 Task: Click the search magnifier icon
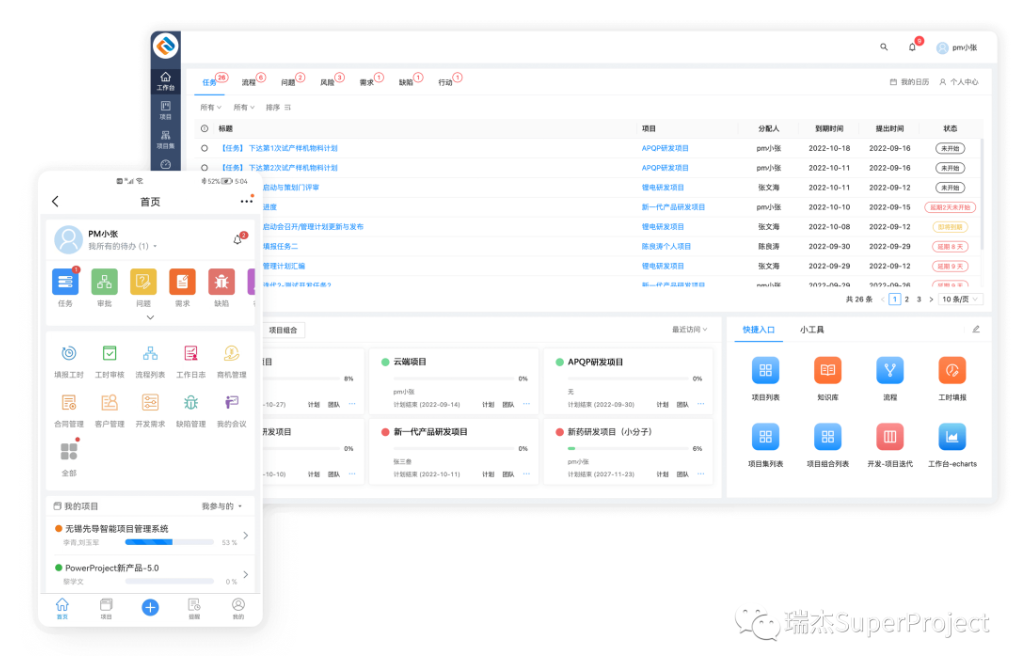tap(883, 47)
